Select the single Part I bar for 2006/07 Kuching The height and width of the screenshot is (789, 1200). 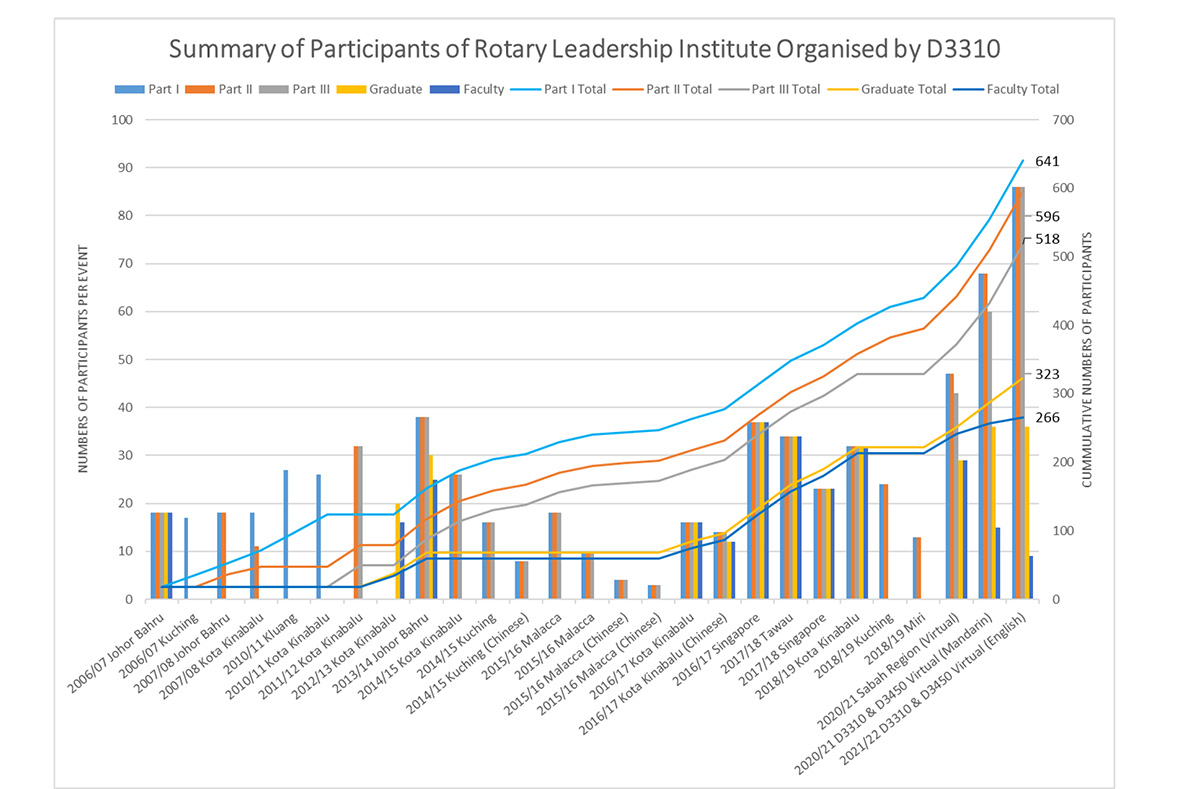click(x=186, y=558)
